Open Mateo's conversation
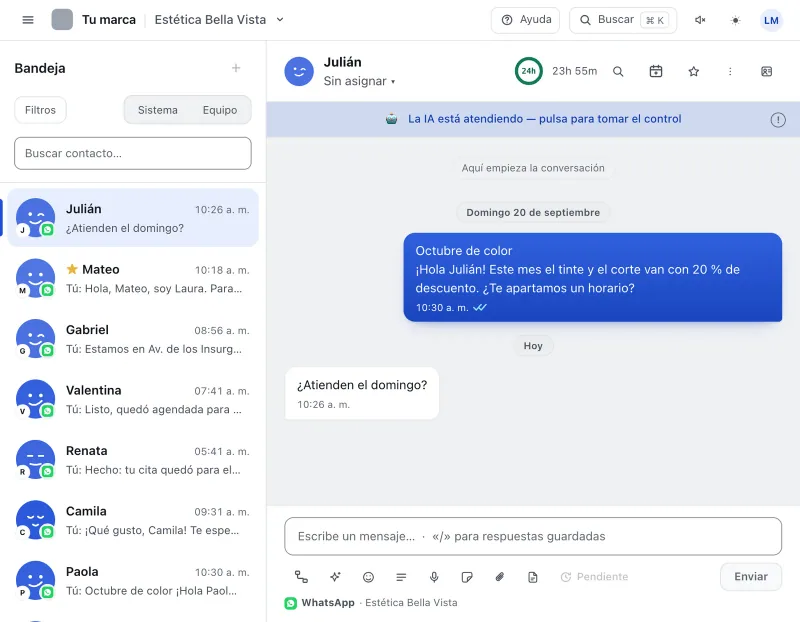 (133, 278)
